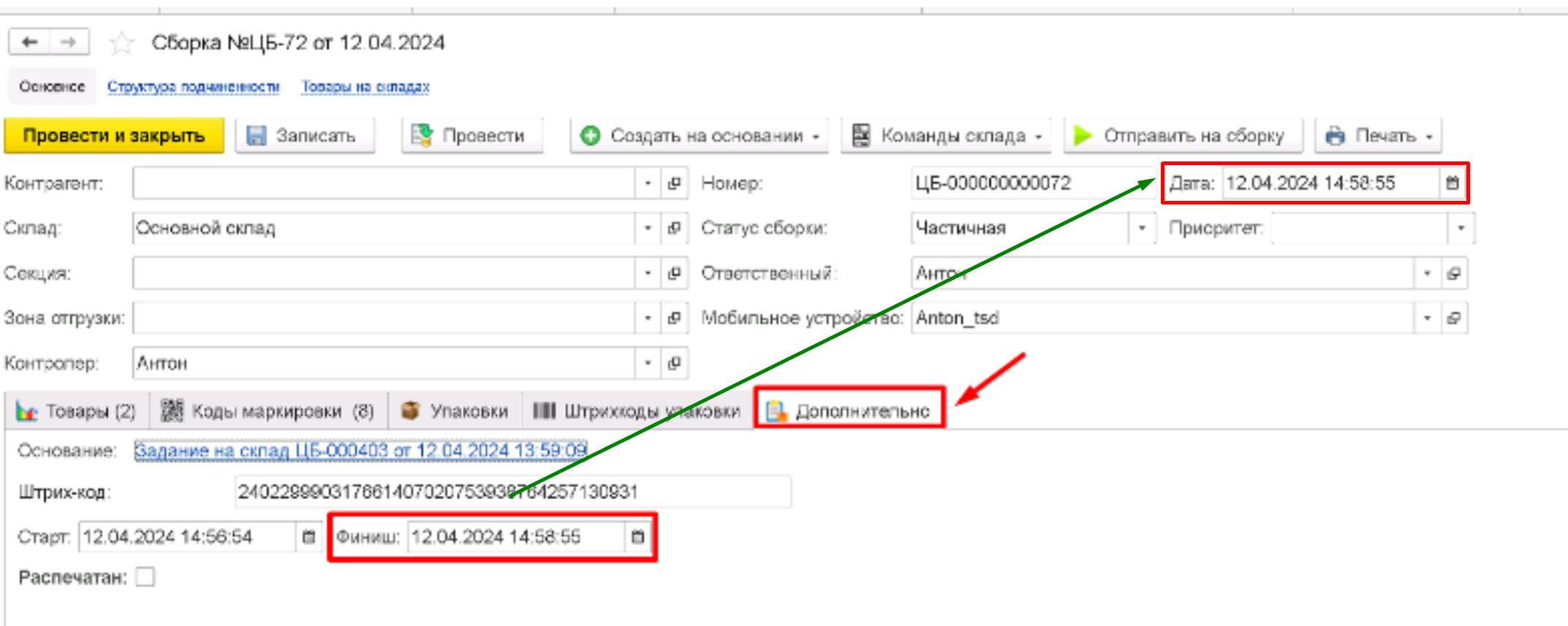The image size is (1568, 626).
Task: Go back with the left arrow button
Action: pyautogui.click(x=29, y=42)
